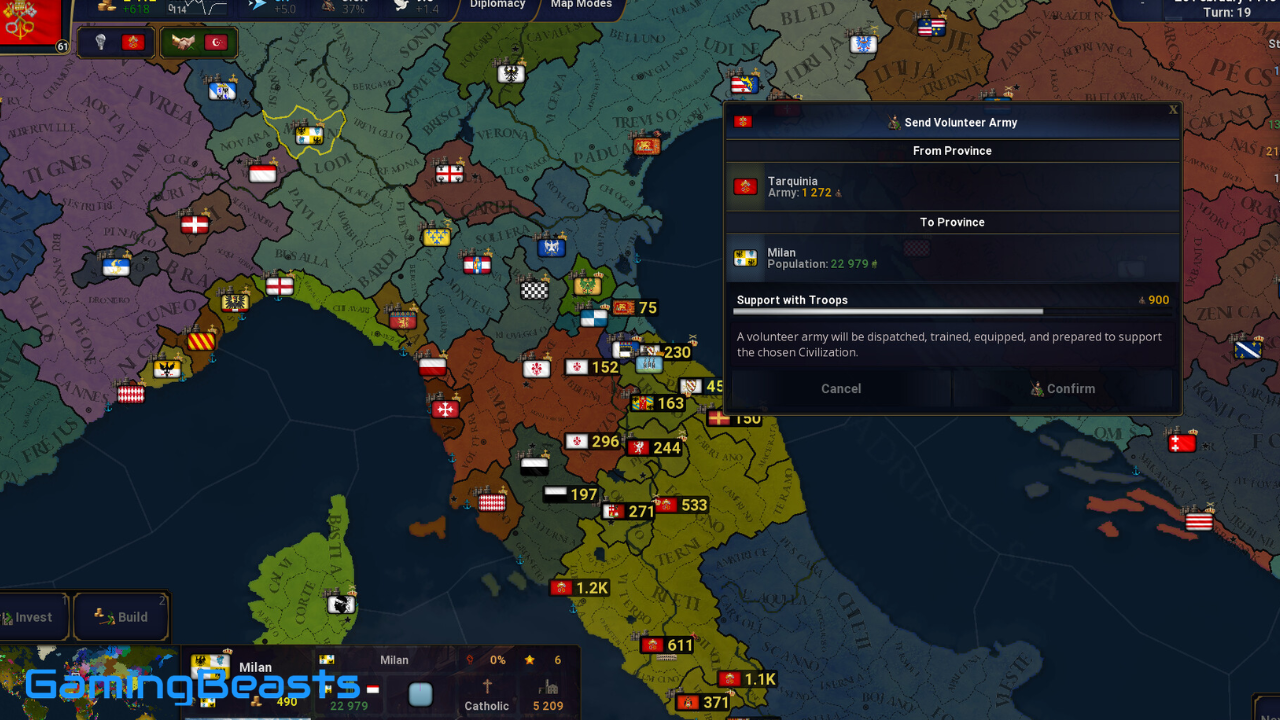Viewport: 1280px width, 720px height.
Task: Click the dove peace icon in top bar
Action: click(x=403, y=6)
